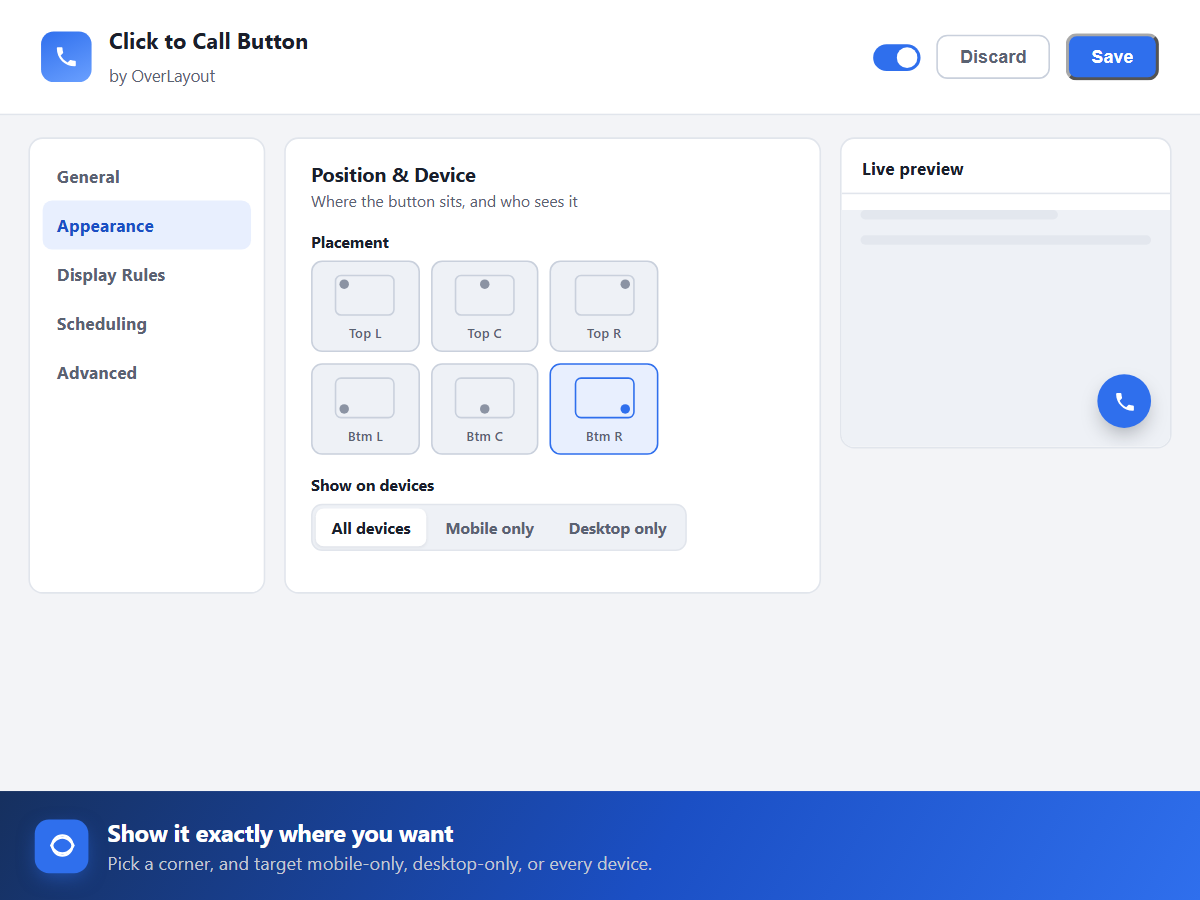Click the phone app icon in header

66,57
